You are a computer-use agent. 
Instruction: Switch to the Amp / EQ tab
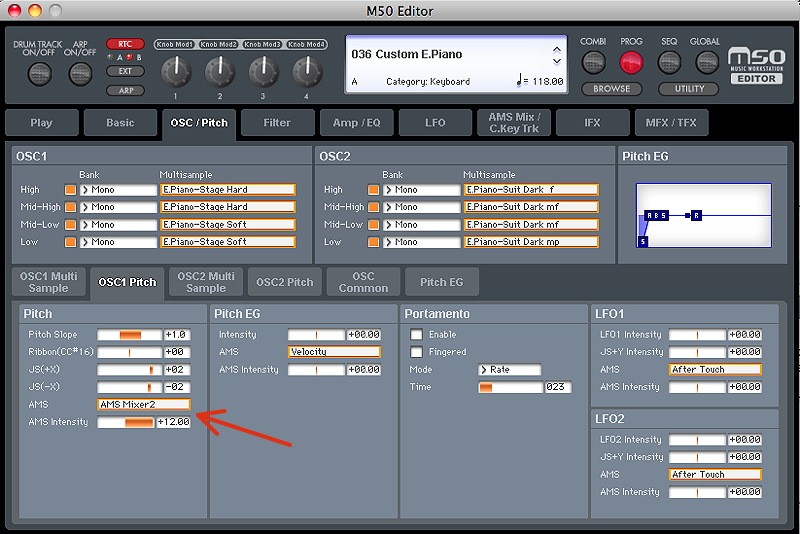click(356, 122)
